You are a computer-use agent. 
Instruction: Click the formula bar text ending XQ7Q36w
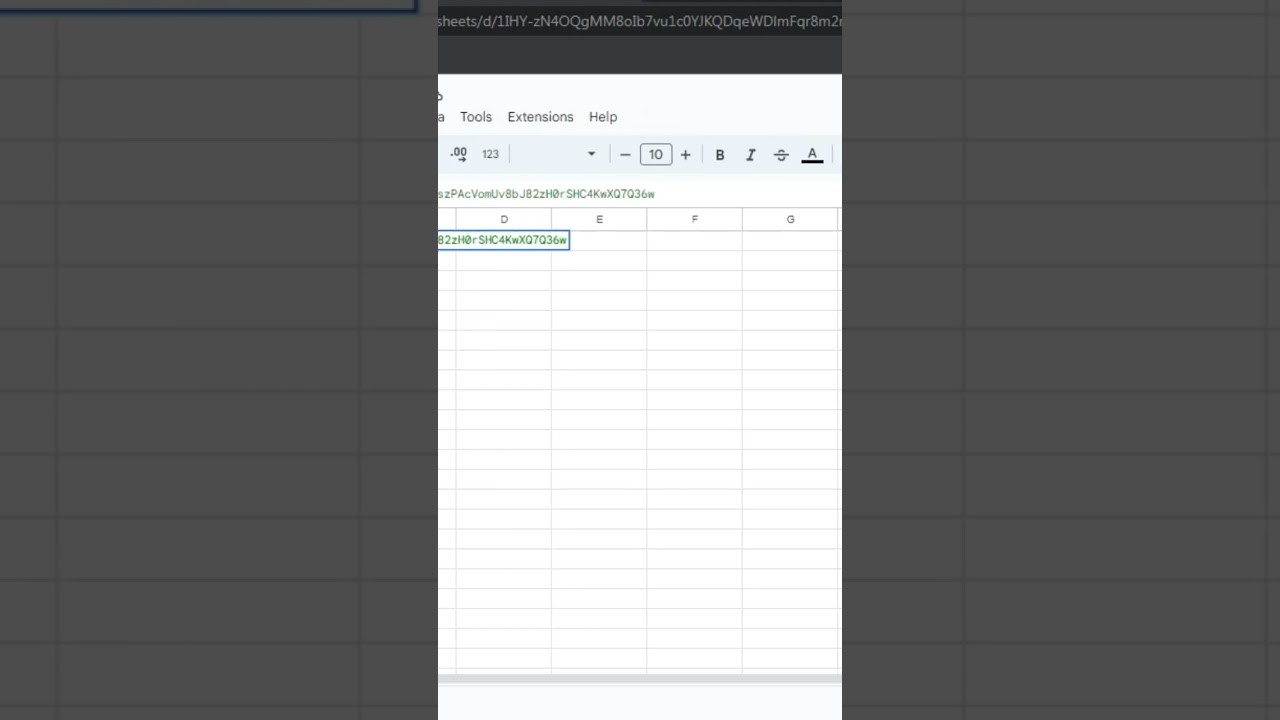[546, 194]
